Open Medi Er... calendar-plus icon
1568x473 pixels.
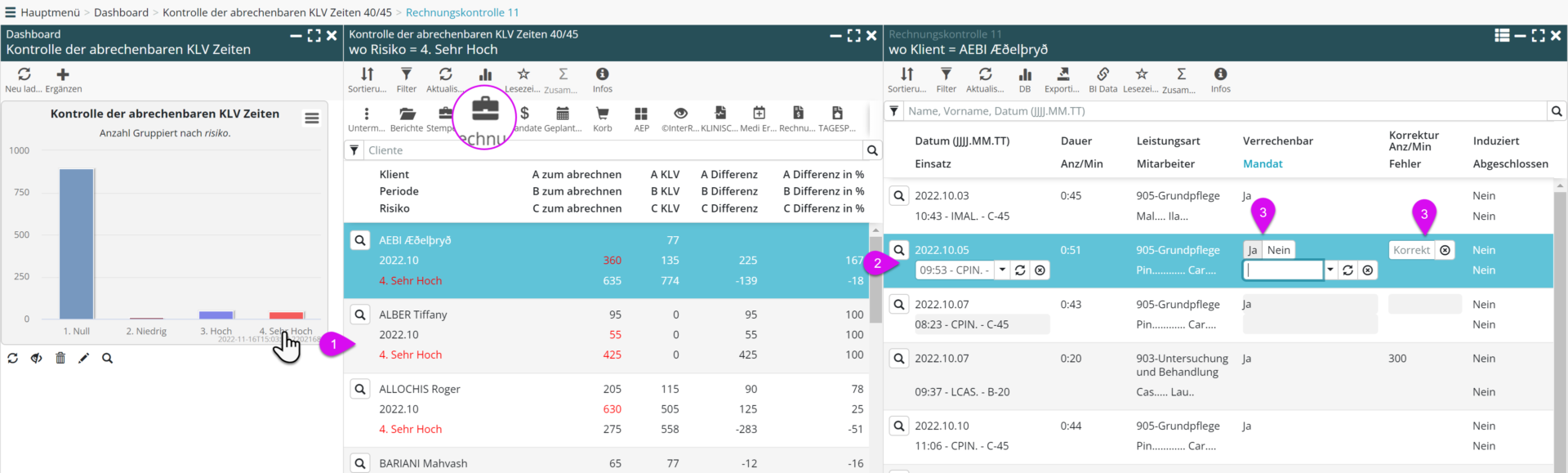tap(759, 114)
